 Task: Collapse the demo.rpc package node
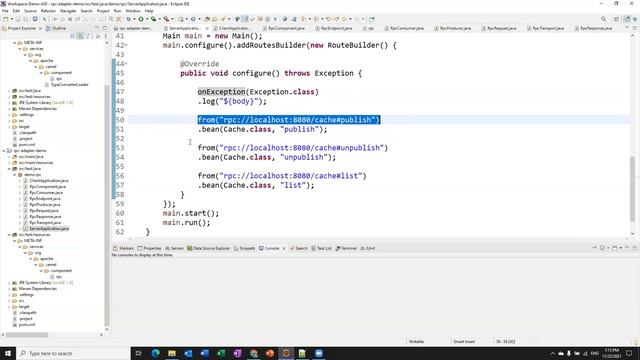pos(15,175)
